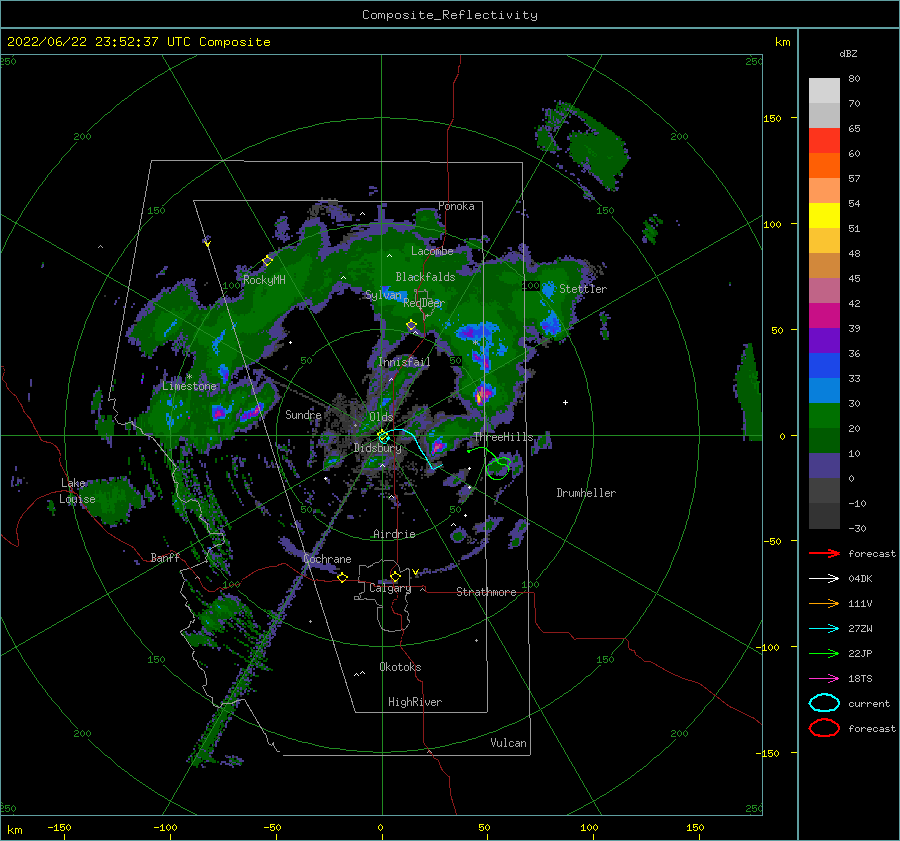Click the magenta 18TS arrow icon
The height and width of the screenshot is (841, 900).
pyautogui.click(x=824, y=679)
